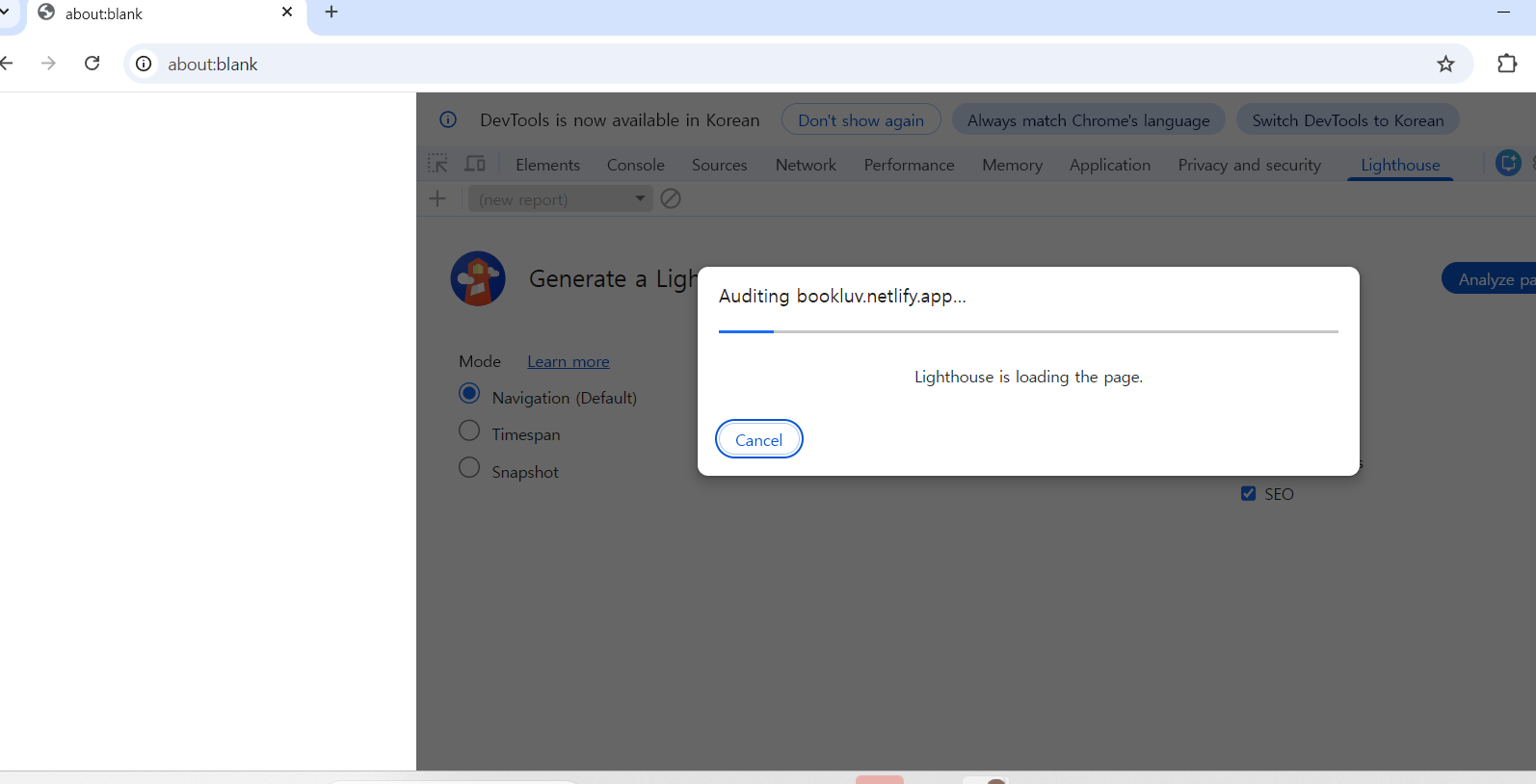The width and height of the screenshot is (1536, 784).
Task: Reload the page with refresh icon
Action: coord(93,64)
